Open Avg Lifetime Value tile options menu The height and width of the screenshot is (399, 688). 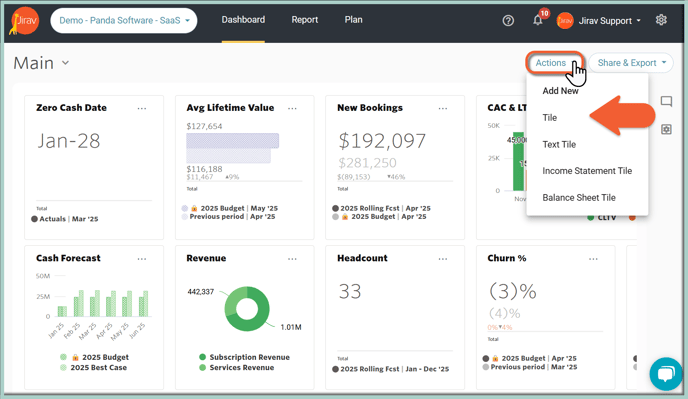tap(292, 108)
